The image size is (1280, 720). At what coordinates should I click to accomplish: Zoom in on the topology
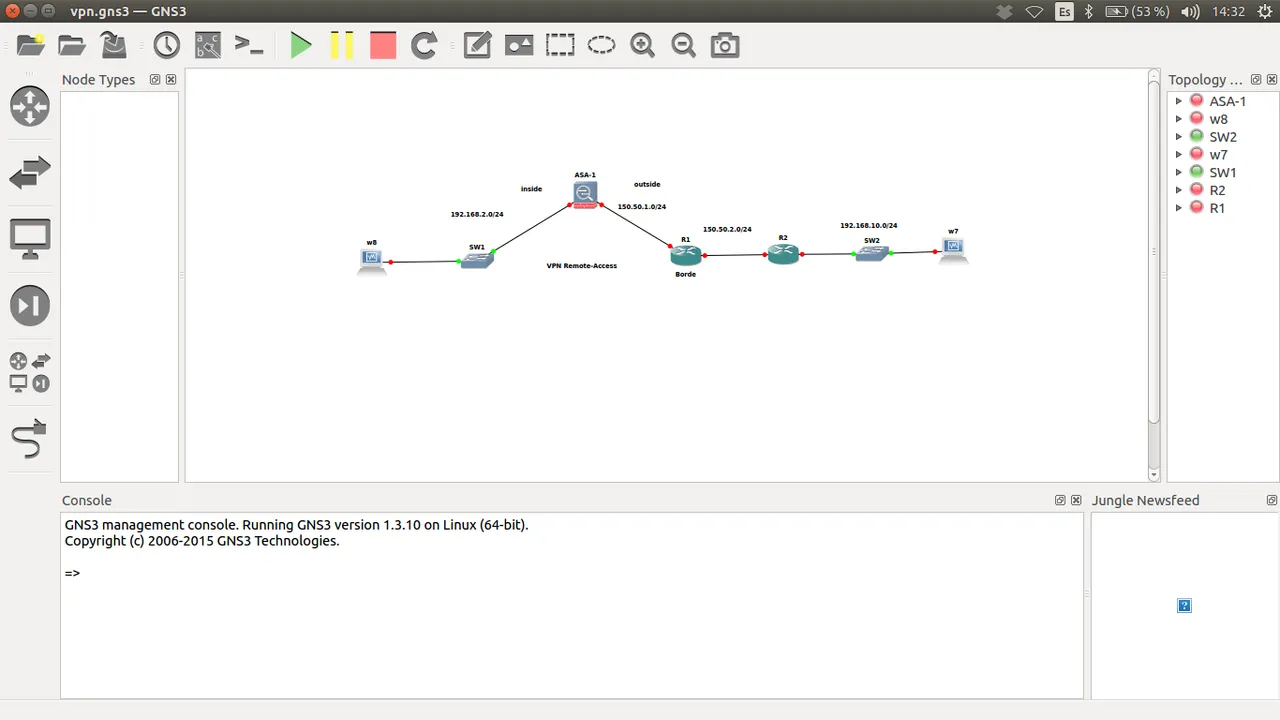pyautogui.click(x=642, y=45)
